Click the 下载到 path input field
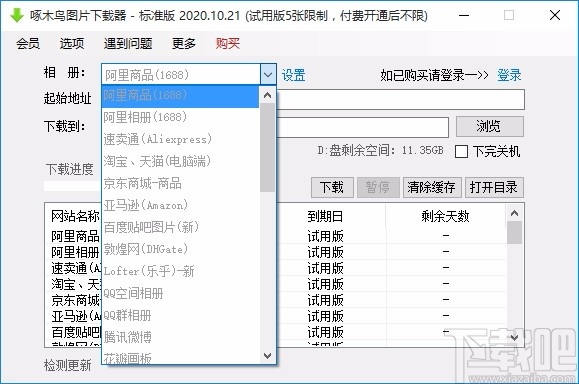 tap(363, 127)
